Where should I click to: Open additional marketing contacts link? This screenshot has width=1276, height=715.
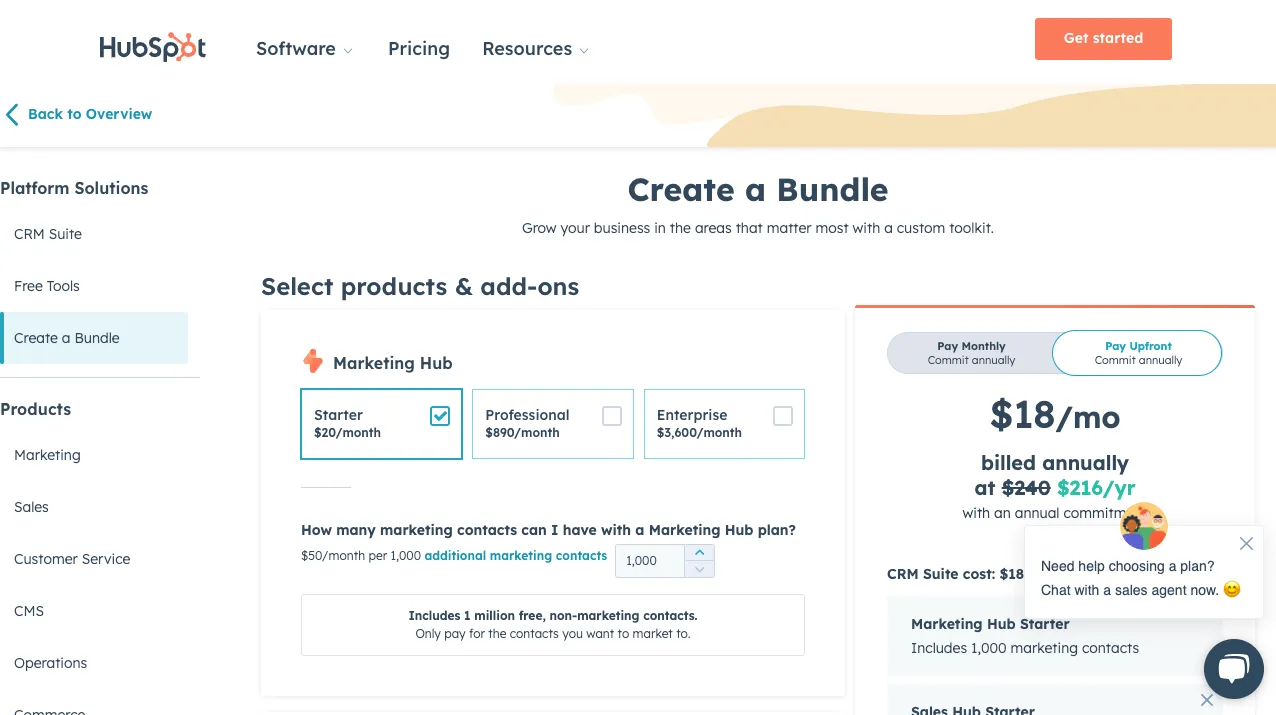click(516, 556)
